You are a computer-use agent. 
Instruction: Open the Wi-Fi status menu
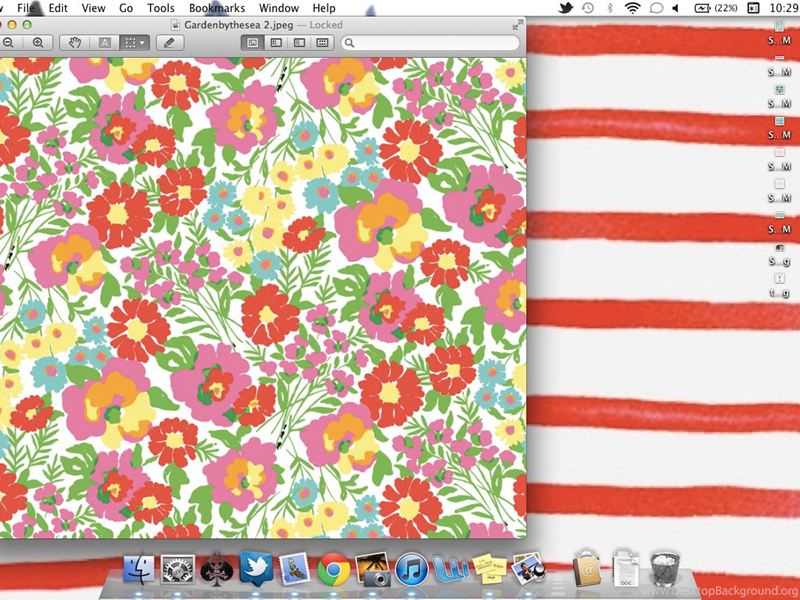[x=632, y=8]
